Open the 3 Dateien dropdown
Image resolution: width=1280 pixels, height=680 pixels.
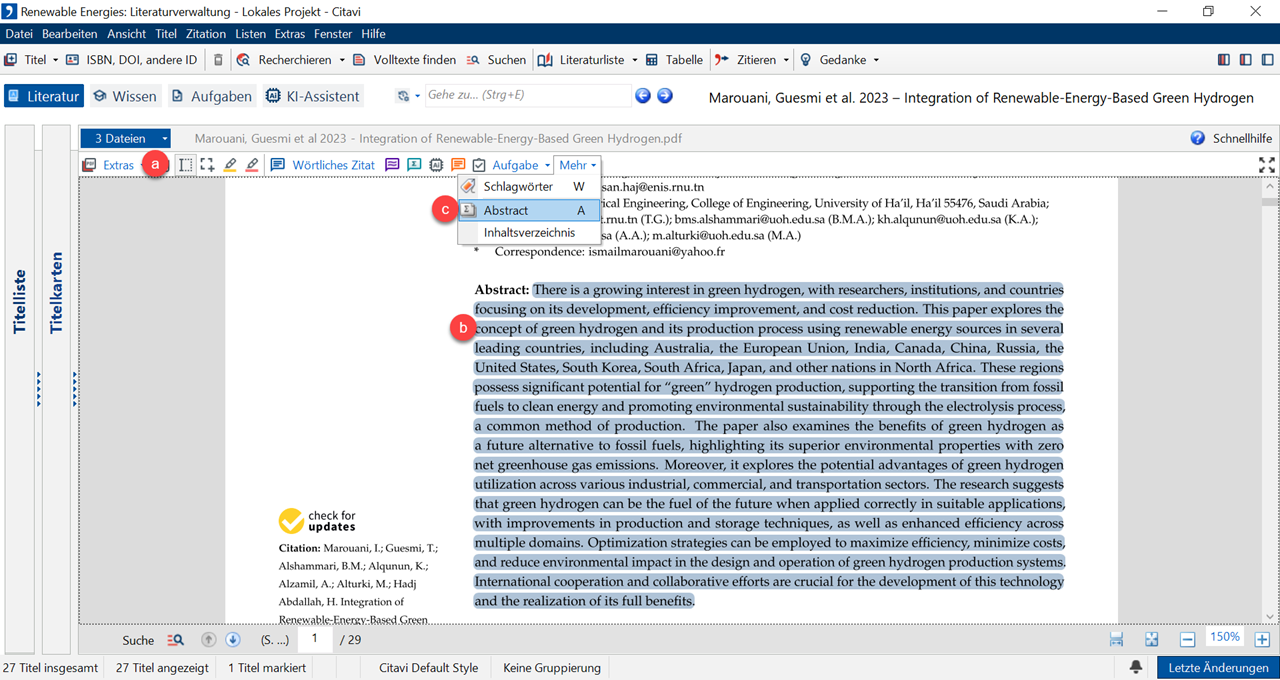pyautogui.click(x=126, y=139)
